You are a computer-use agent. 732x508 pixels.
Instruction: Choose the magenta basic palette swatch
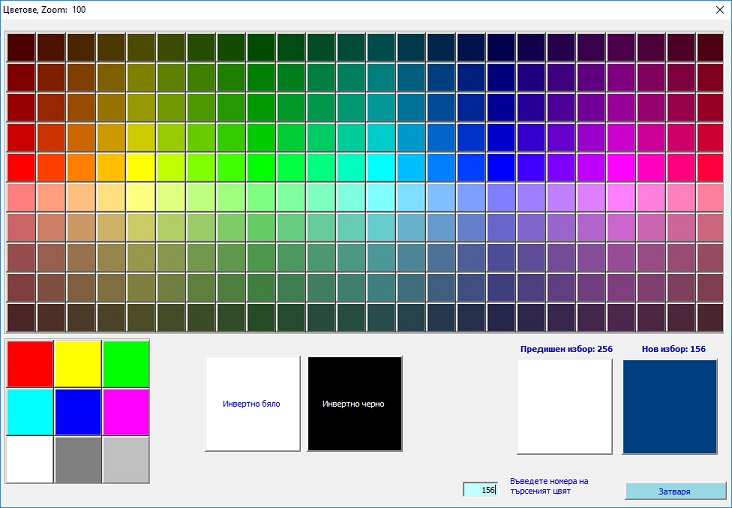[x=126, y=412]
